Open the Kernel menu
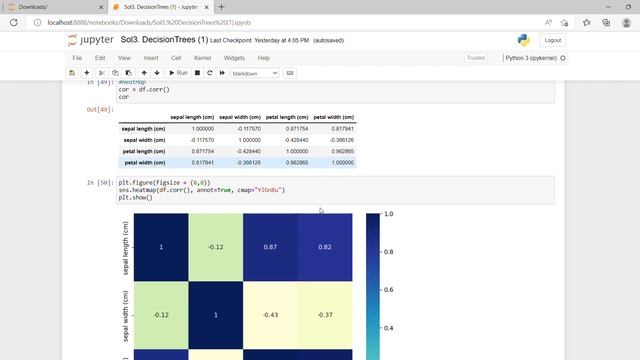This screenshot has width=640, height=360. coord(202,58)
